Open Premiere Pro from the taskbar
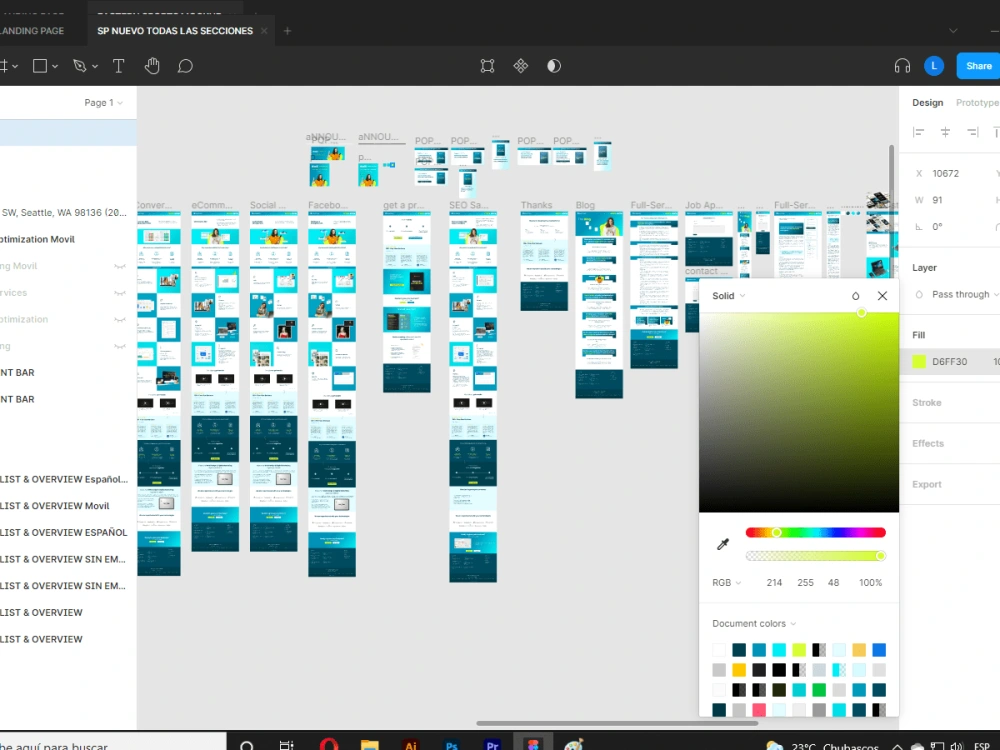Image resolution: width=1000 pixels, height=750 pixels. (492, 745)
